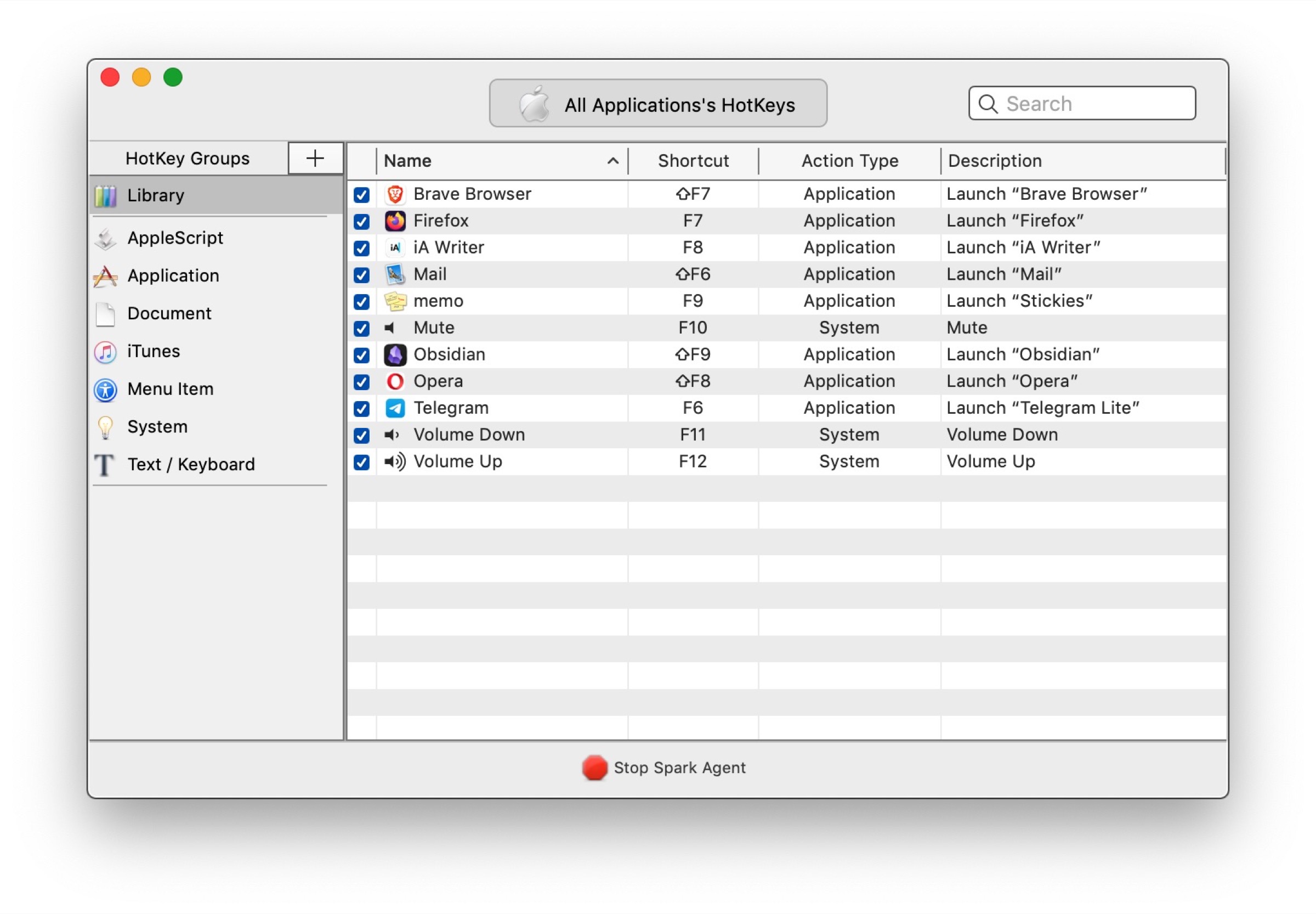
Task: Add a new HotKey group with plus button
Action: coord(315,159)
